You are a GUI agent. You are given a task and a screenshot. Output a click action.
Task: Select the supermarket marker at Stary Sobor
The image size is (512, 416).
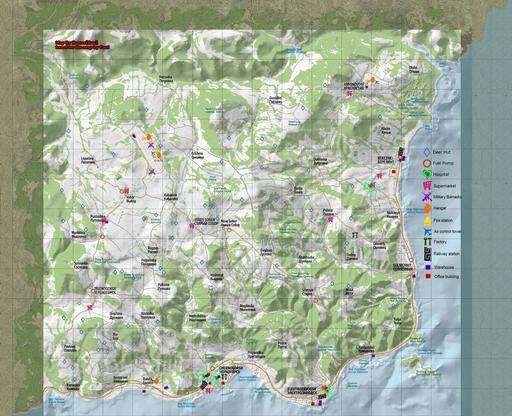192,226
